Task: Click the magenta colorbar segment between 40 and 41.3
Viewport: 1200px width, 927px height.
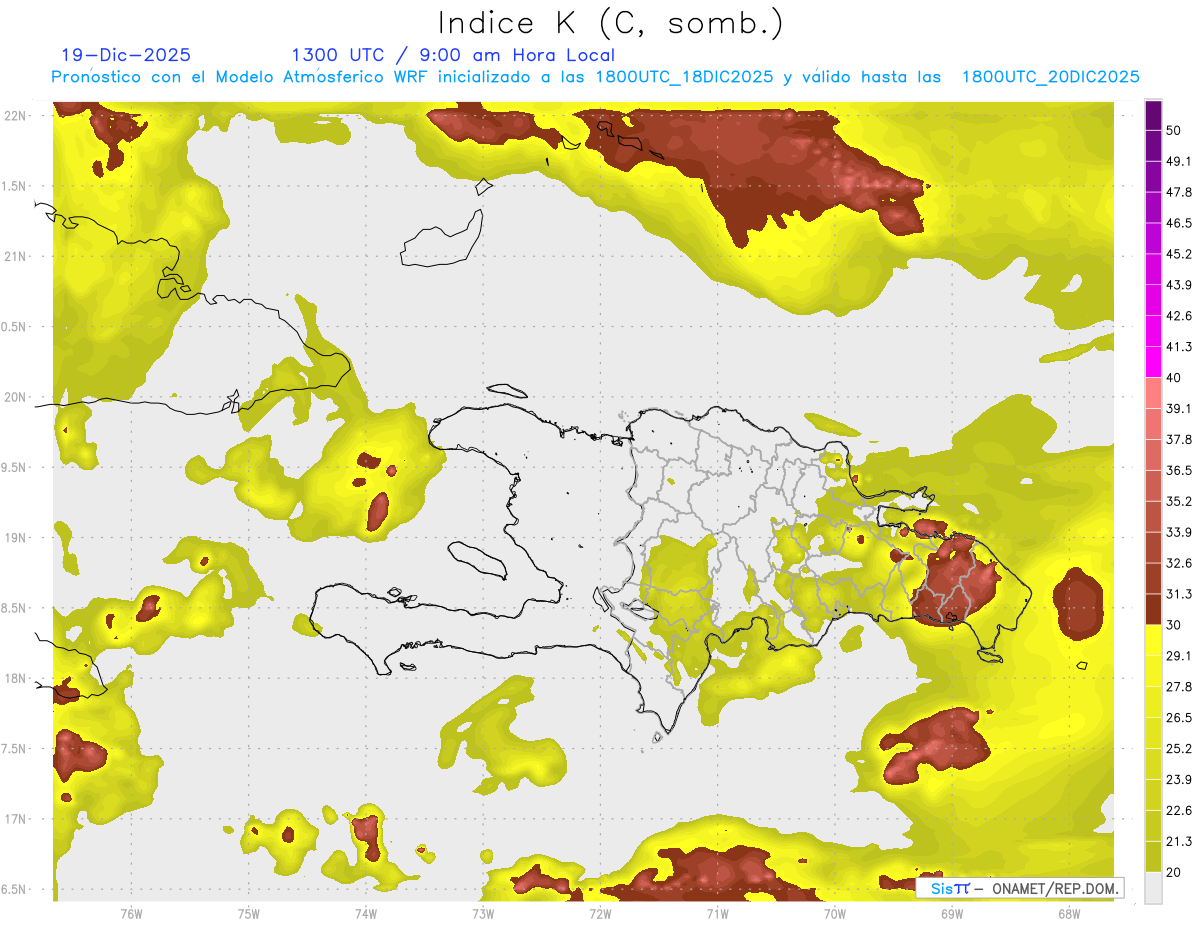Action: pyautogui.click(x=1153, y=362)
